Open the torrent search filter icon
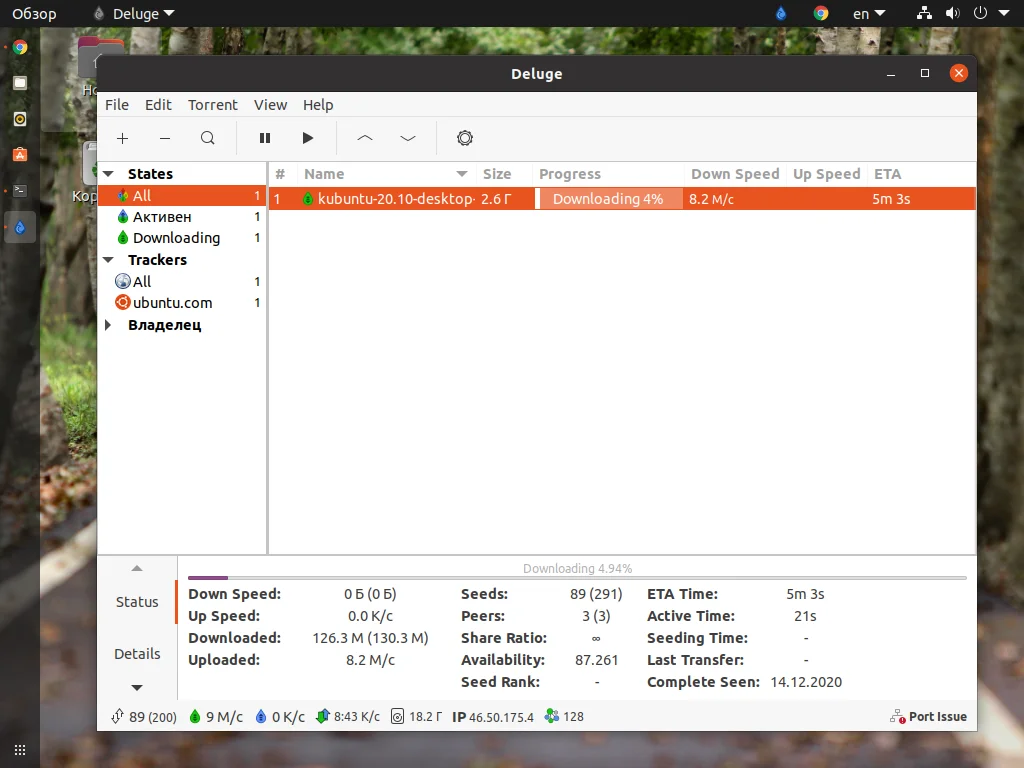1024x768 pixels. pyautogui.click(x=208, y=138)
